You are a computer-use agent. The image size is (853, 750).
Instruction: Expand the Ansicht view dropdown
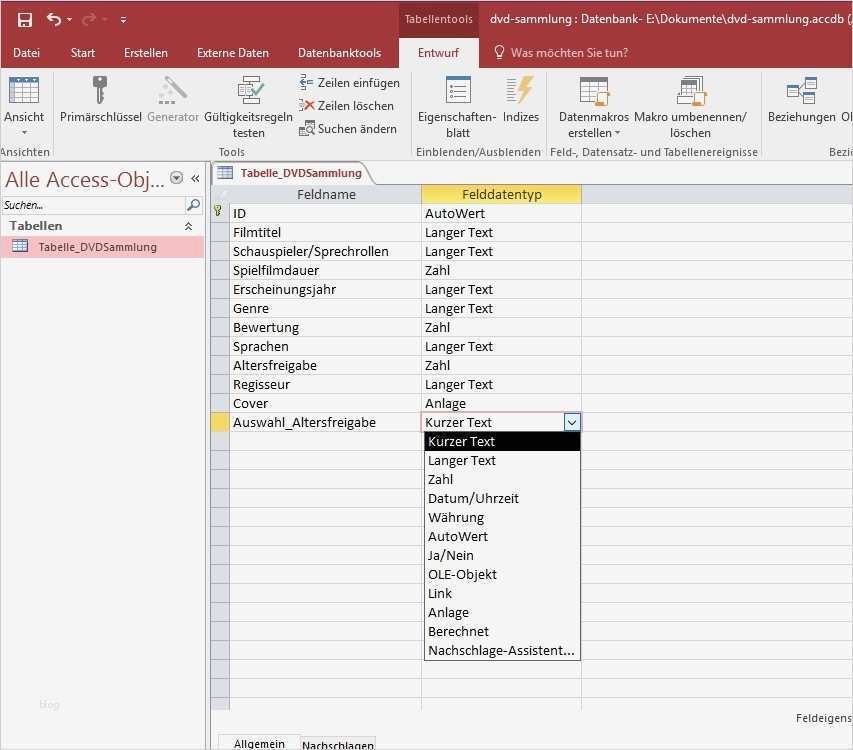tap(24, 132)
